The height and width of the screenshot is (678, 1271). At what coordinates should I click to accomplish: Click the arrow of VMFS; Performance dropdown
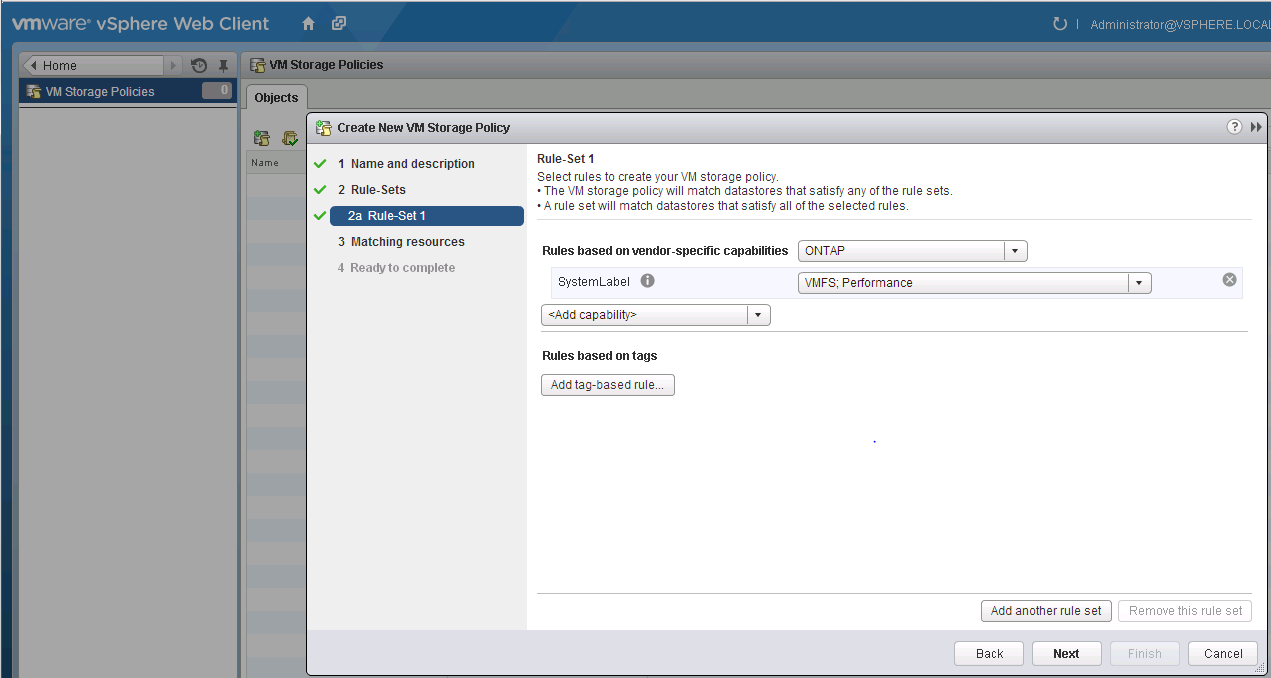(x=1140, y=283)
